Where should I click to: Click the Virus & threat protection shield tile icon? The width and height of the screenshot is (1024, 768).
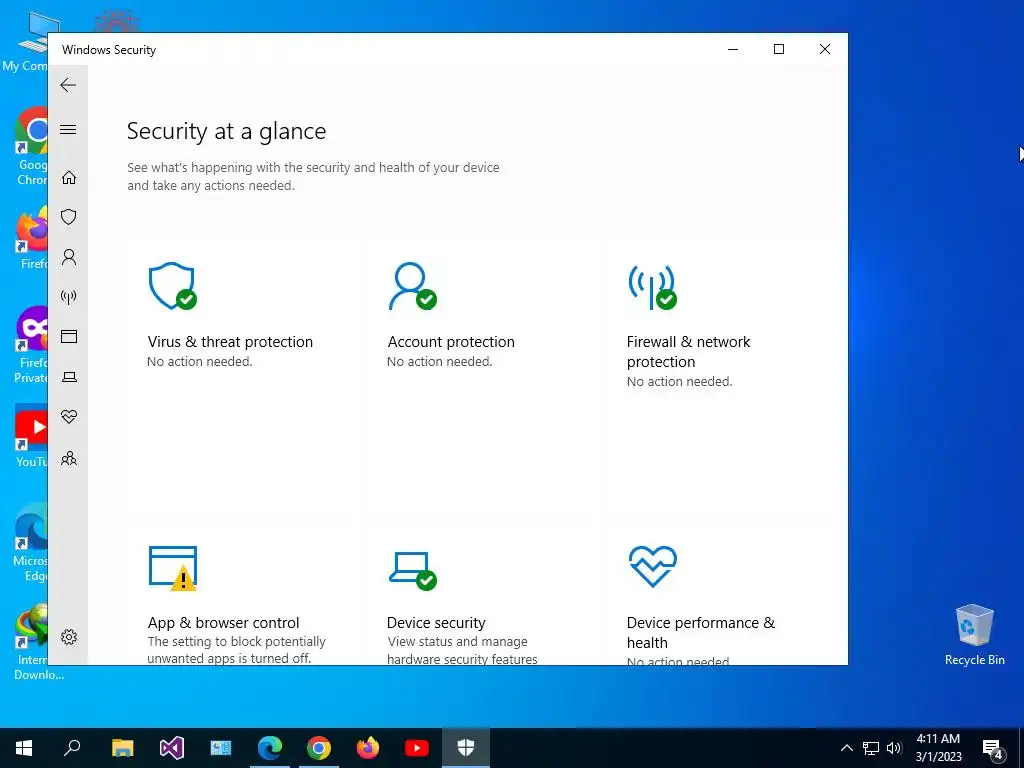pos(172,286)
